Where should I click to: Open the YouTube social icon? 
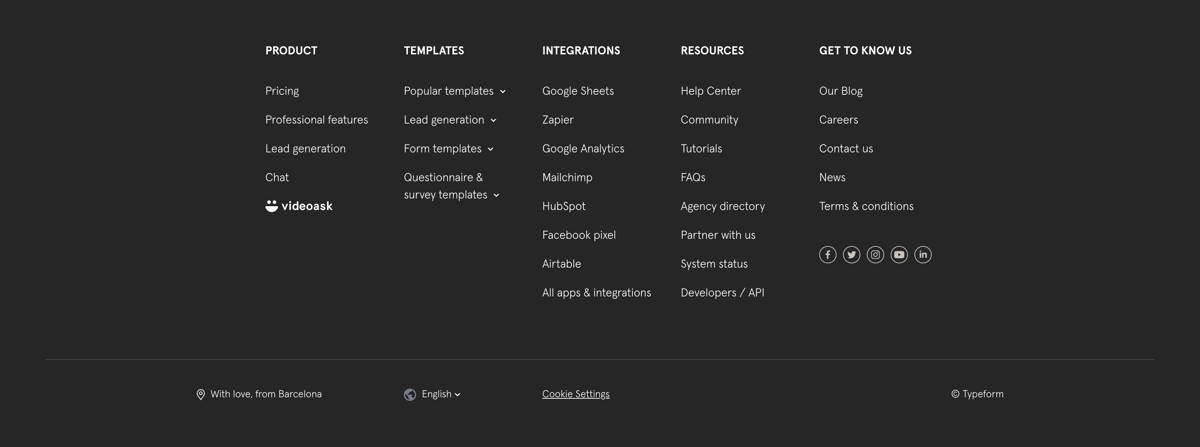coord(899,255)
